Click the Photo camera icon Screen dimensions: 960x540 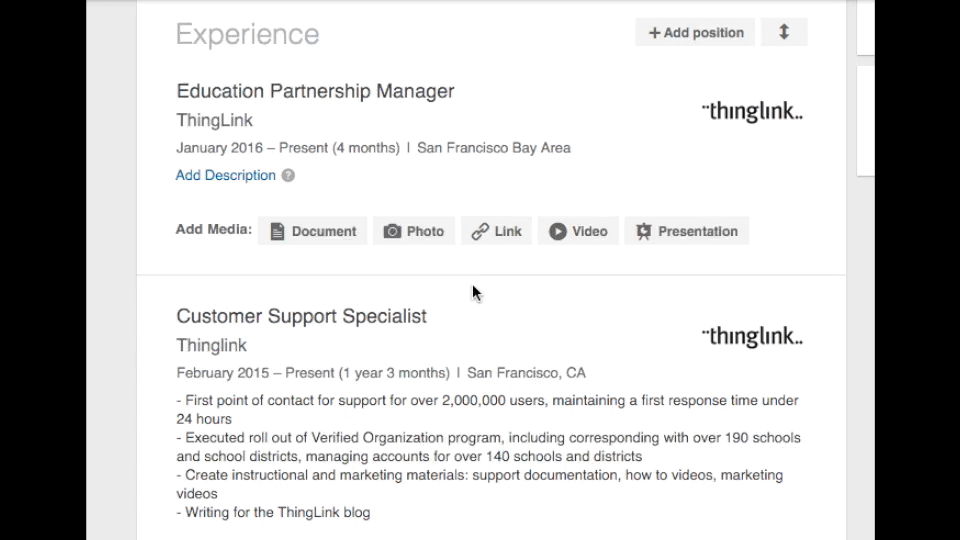[x=392, y=231]
